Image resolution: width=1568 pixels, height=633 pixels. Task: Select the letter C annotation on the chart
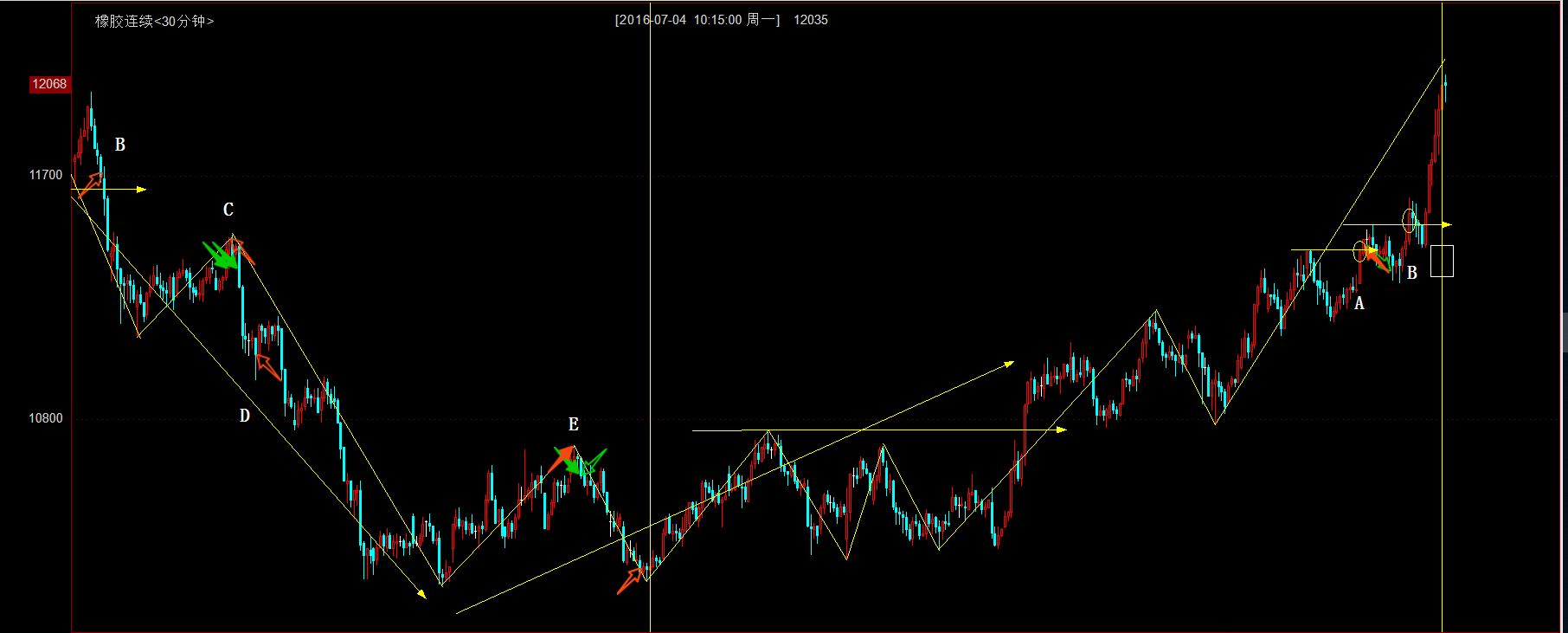[x=228, y=210]
